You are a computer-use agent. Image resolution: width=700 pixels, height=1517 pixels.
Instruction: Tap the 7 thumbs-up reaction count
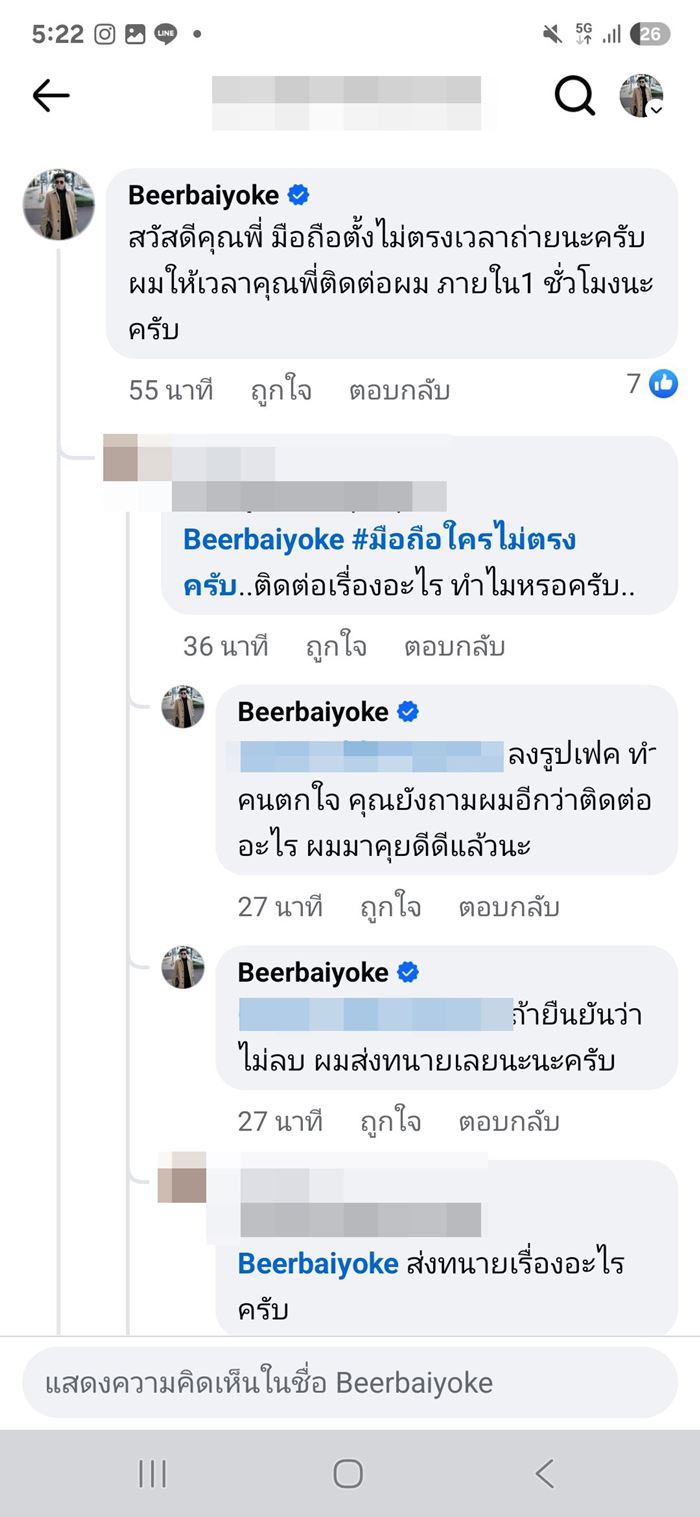coord(650,384)
